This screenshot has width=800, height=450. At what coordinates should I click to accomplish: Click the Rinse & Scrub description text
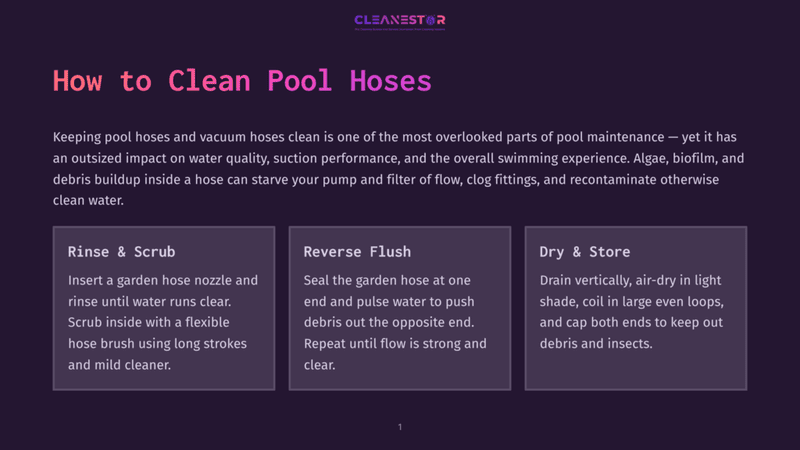pos(163,322)
